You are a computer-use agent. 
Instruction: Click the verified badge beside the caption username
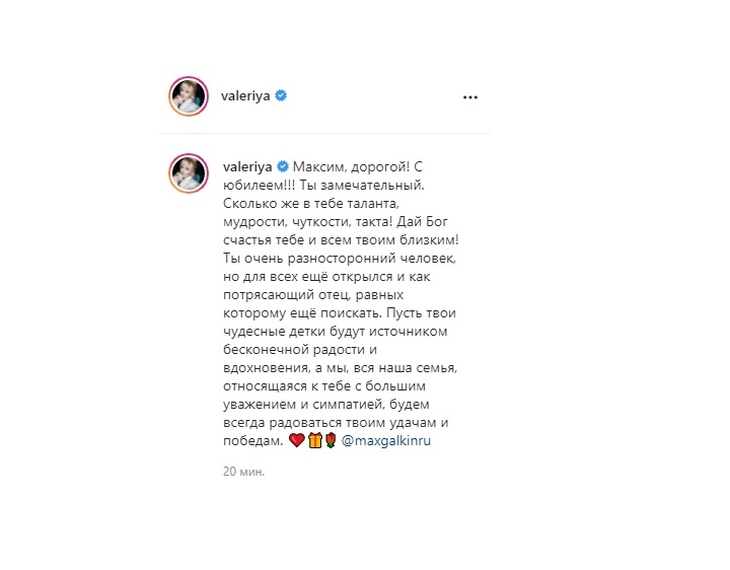pos(283,166)
